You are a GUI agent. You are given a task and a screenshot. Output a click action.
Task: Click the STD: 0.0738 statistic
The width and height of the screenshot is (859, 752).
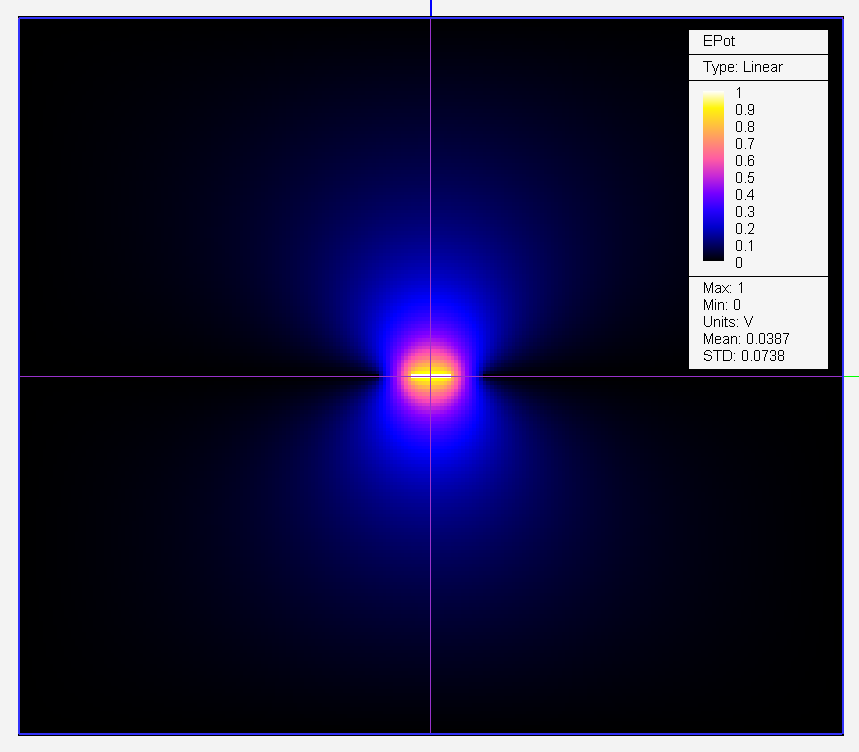pos(743,356)
